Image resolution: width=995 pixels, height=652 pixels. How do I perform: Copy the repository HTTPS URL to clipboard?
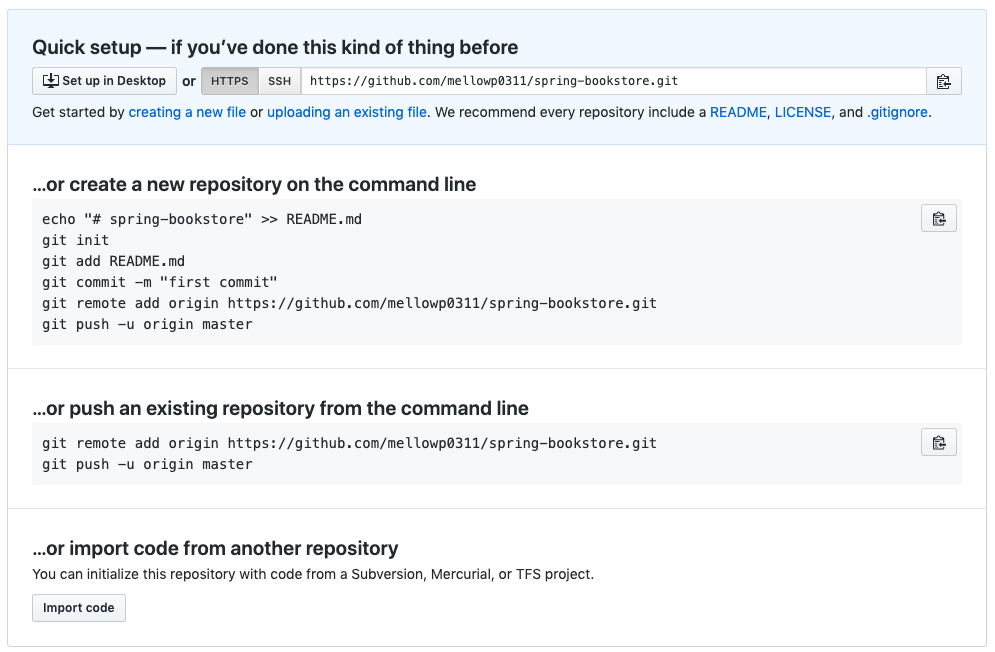click(x=943, y=81)
